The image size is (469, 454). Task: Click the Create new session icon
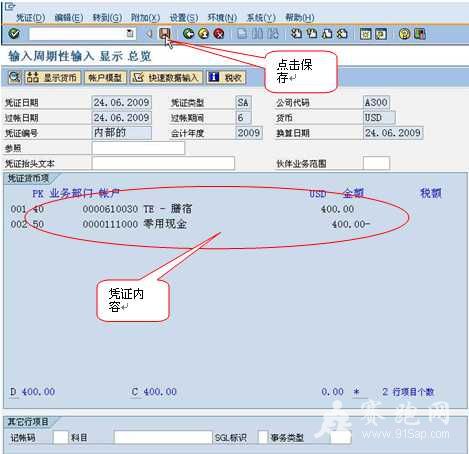[x=366, y=34]
